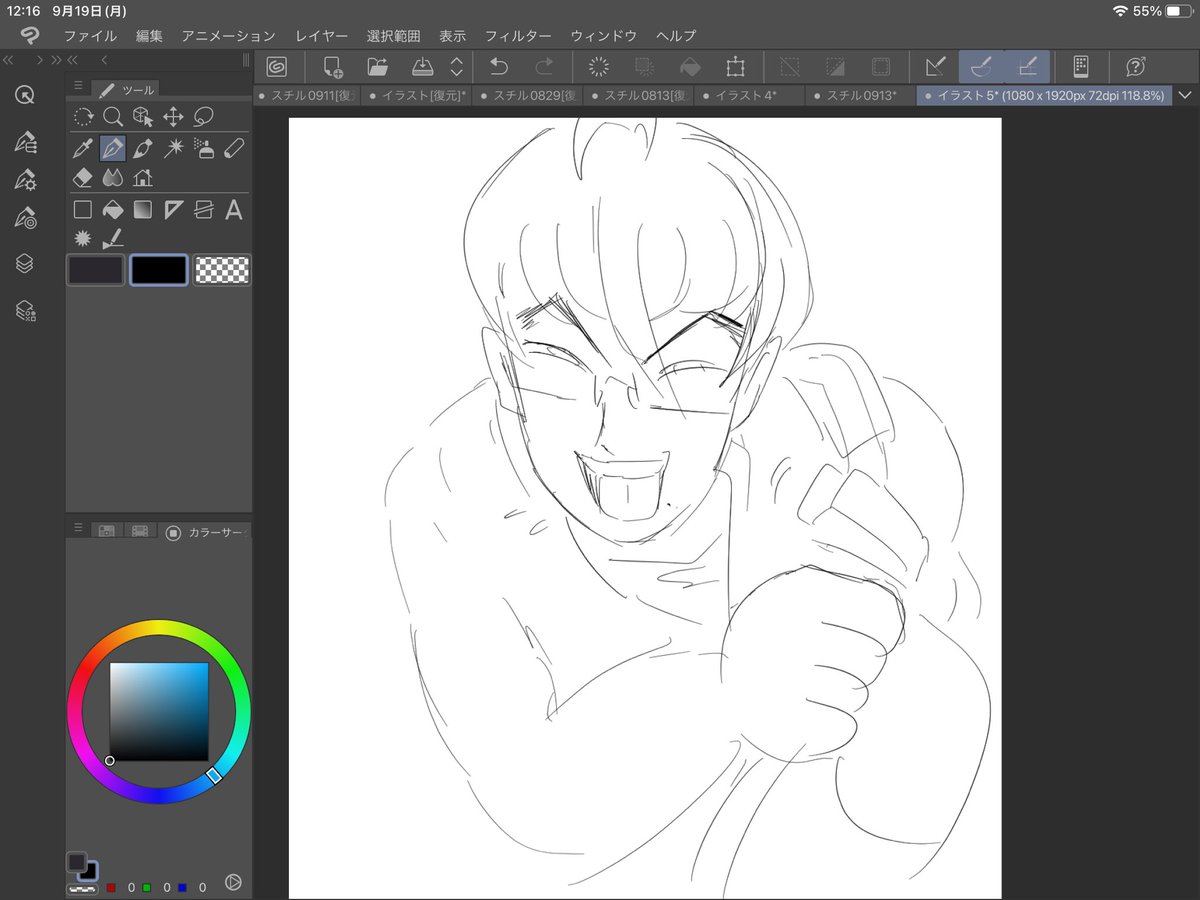The width and height of the screenshot is (1200, 900).
Task: Toggle snap to ruler
Action: pyautogui.click(x=935, y=67)
